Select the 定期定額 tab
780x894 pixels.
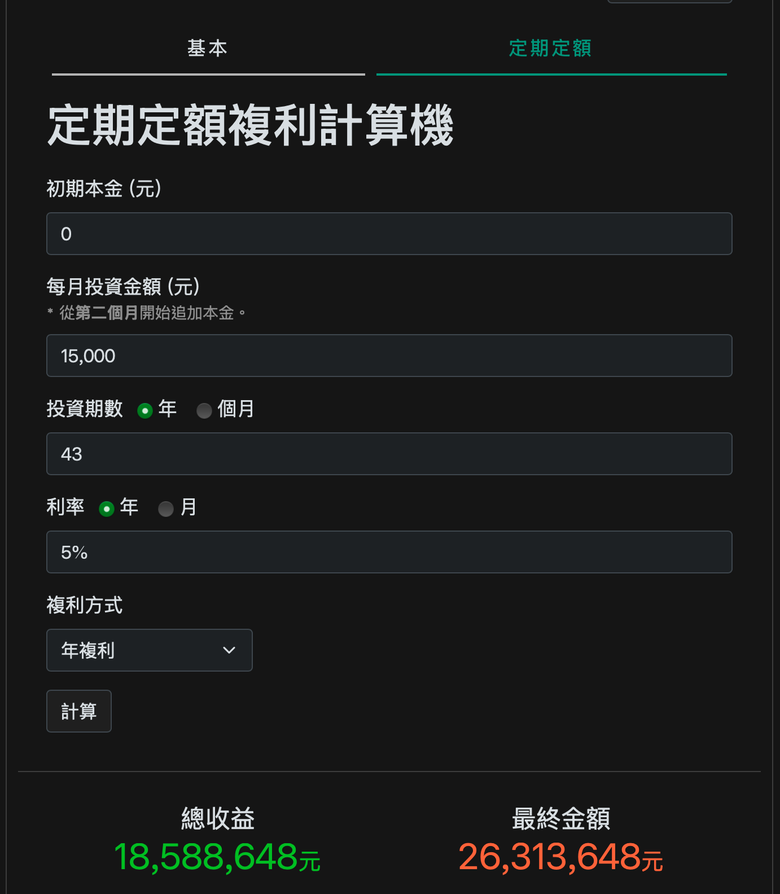551,48
